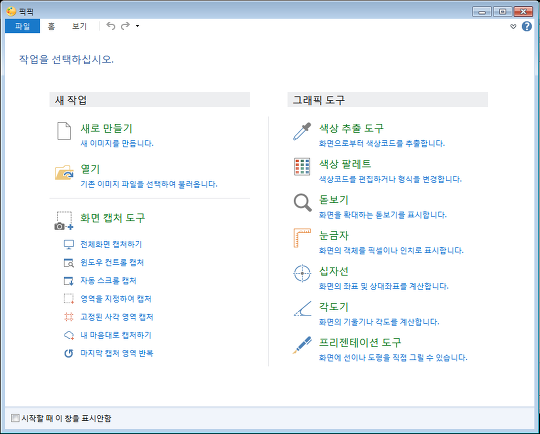Viewport: 540px width, 434px height.
Task: Click the fullscreen capture monitor icon
Action: pyautogui.click(x=69, y=245)
